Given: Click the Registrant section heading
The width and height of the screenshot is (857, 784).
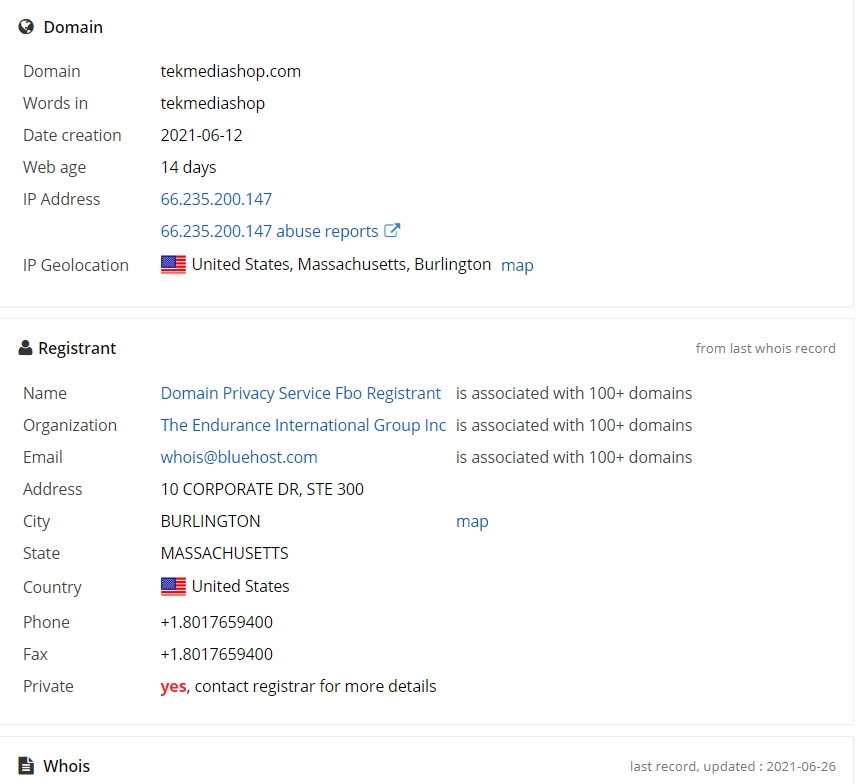Looking at the screenshot, I should 77,348.
